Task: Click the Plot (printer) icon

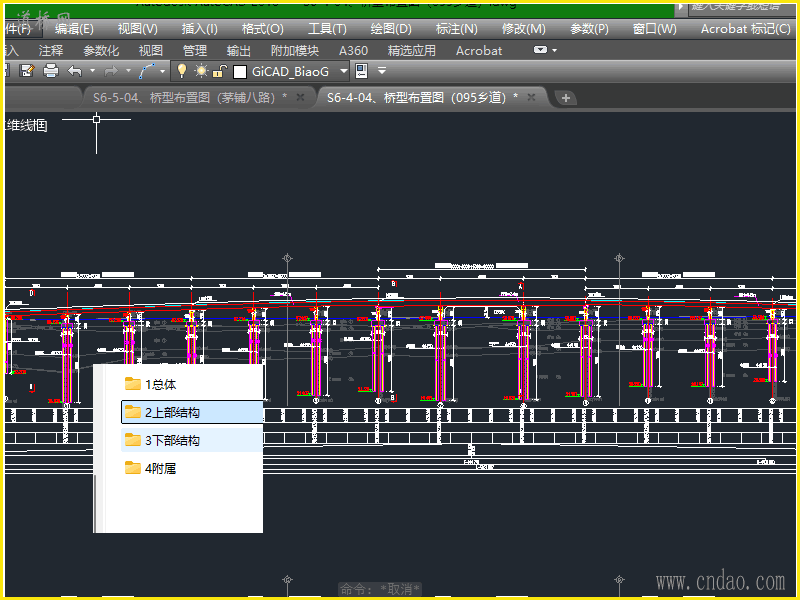Action: 50,71
